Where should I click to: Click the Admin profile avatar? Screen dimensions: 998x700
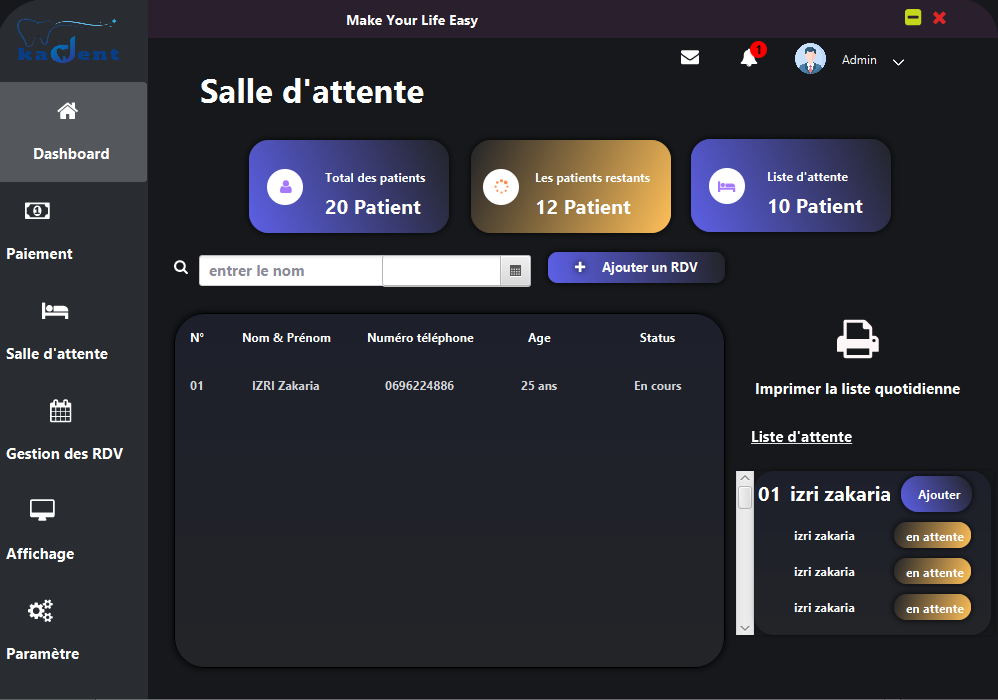tap(810, 59)
